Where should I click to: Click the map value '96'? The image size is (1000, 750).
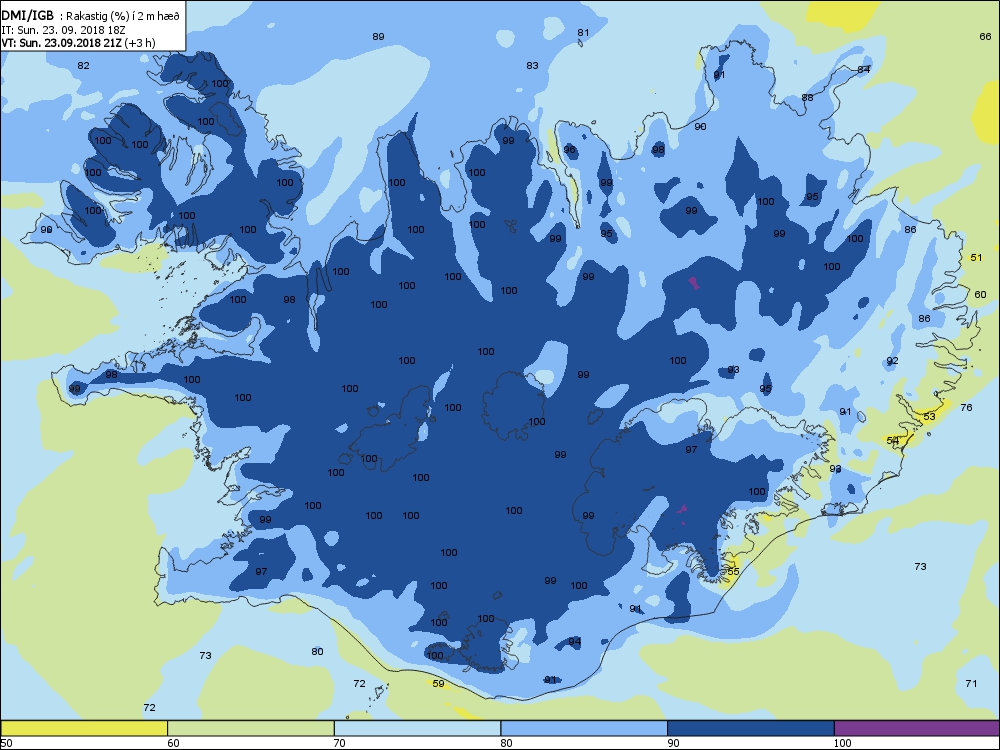point(570,150)
